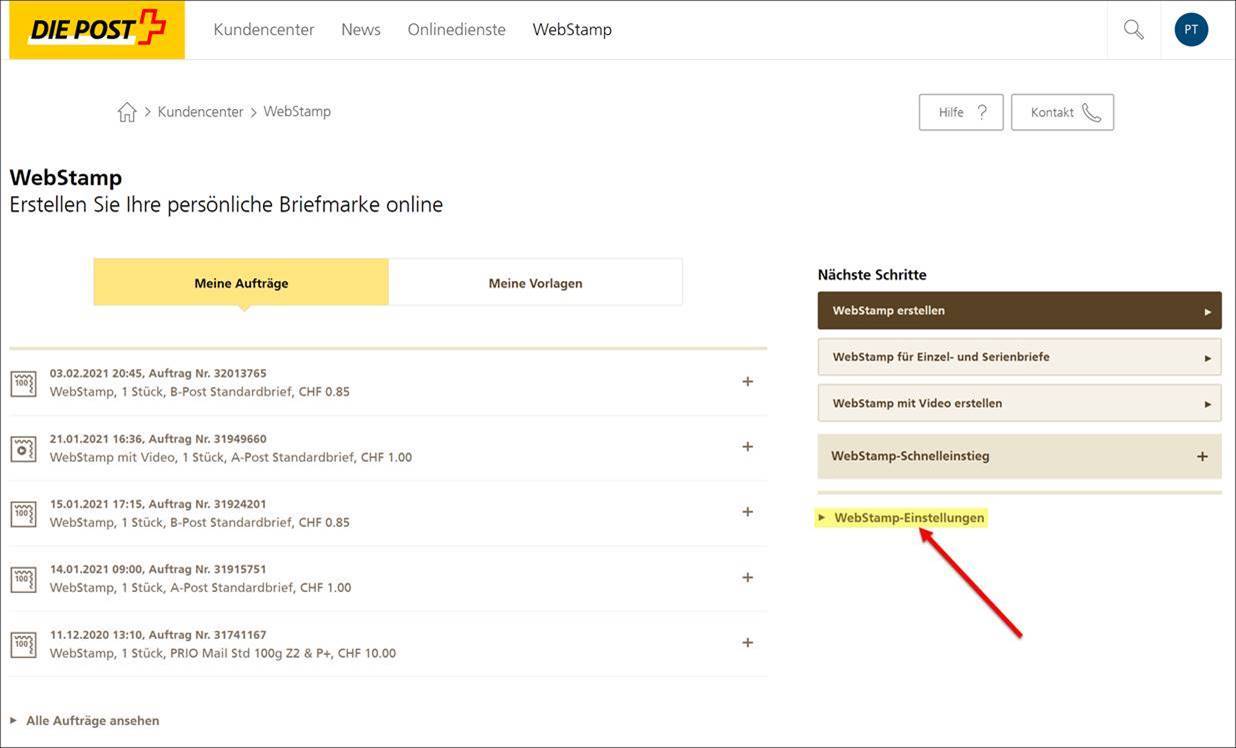Click the 'Nächste Schritte' heading
1236x748 pixels.
pos(872,274)
